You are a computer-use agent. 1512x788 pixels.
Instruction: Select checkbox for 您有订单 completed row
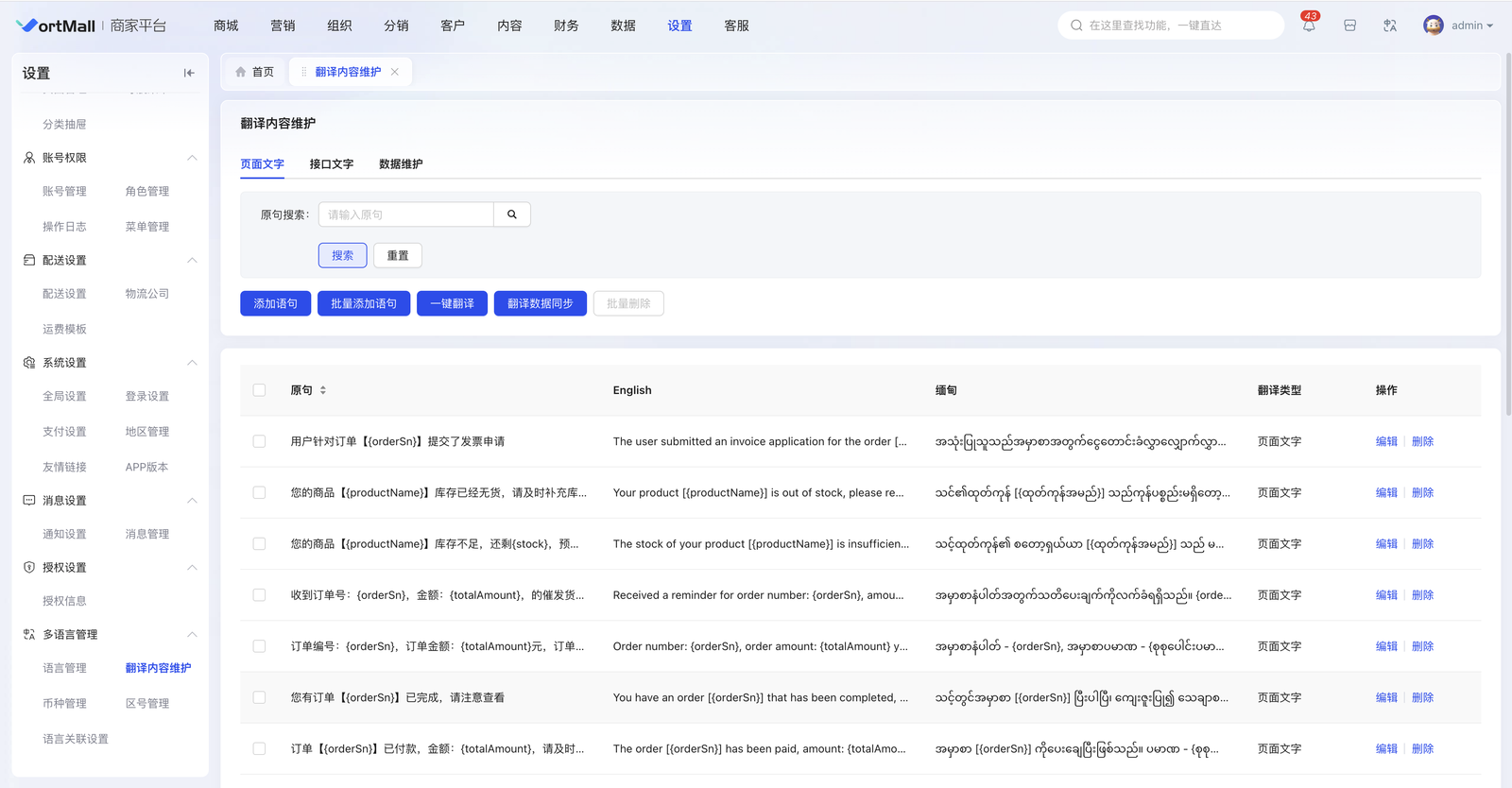(x=259, y=697)
